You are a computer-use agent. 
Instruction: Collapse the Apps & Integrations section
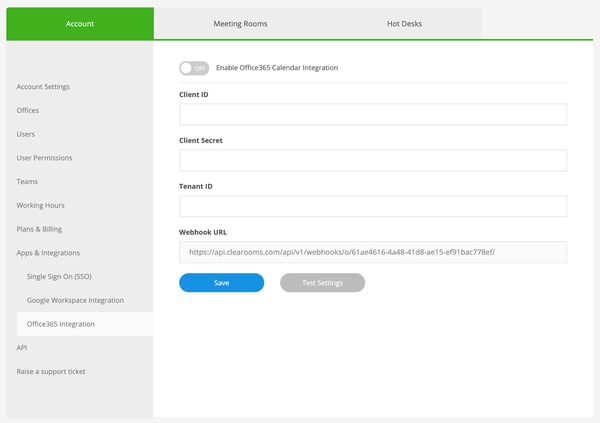click(x=48, y=253)
